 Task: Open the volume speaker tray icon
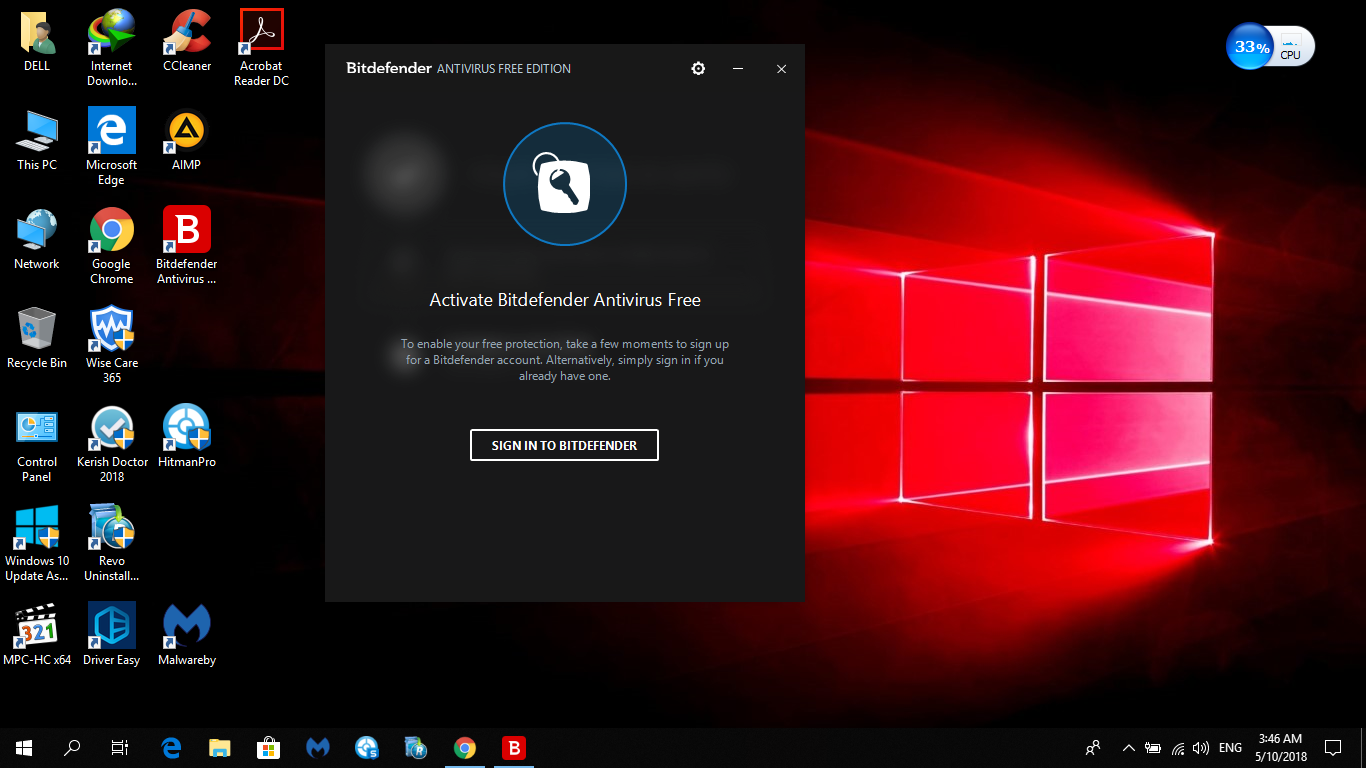(1201, 747)
